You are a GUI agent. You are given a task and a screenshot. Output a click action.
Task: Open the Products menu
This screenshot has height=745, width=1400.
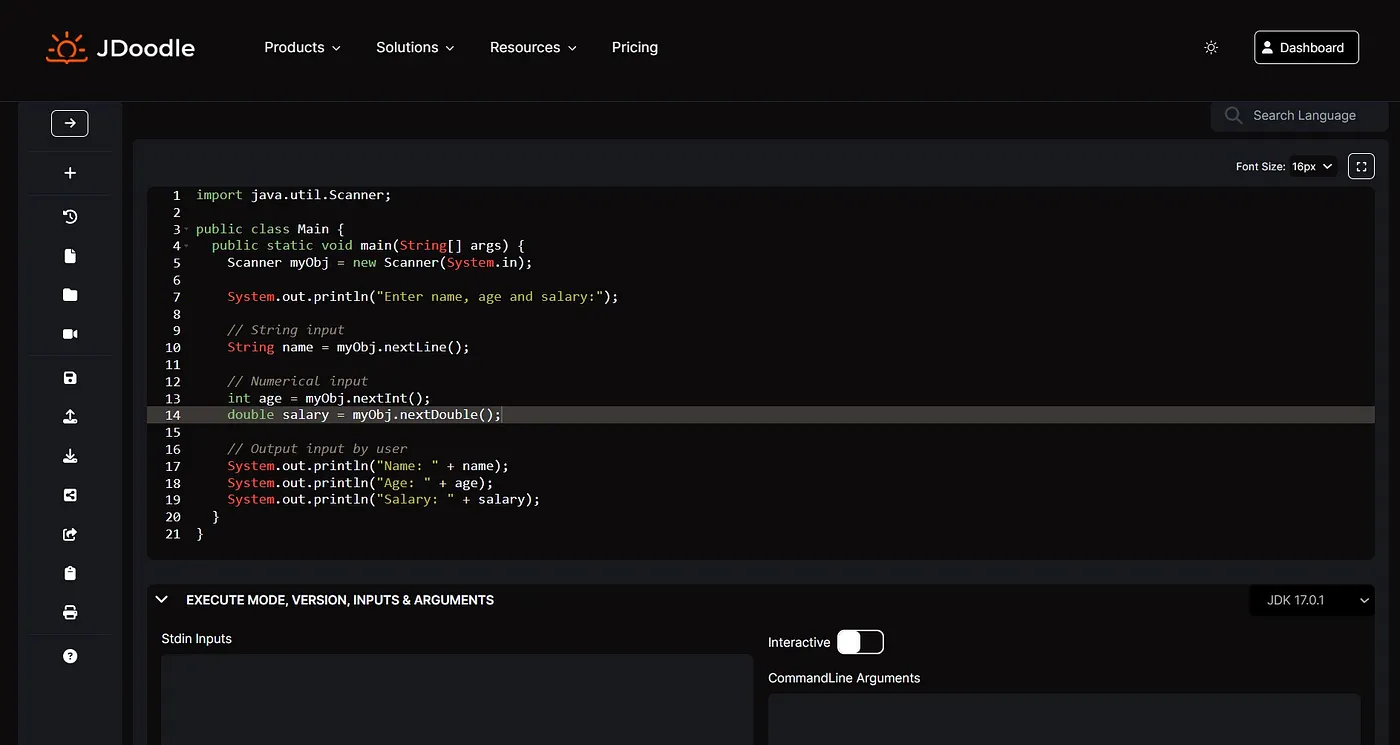point(302,48)
